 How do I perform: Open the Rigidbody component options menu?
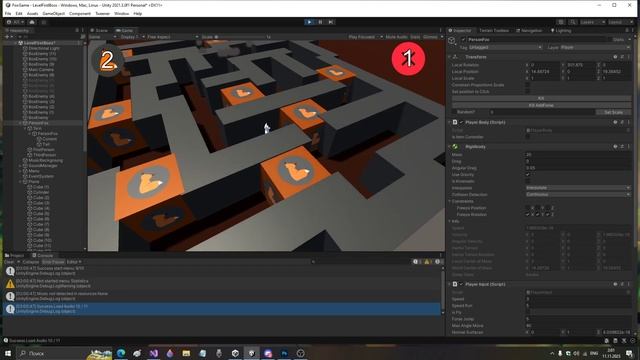629,147
